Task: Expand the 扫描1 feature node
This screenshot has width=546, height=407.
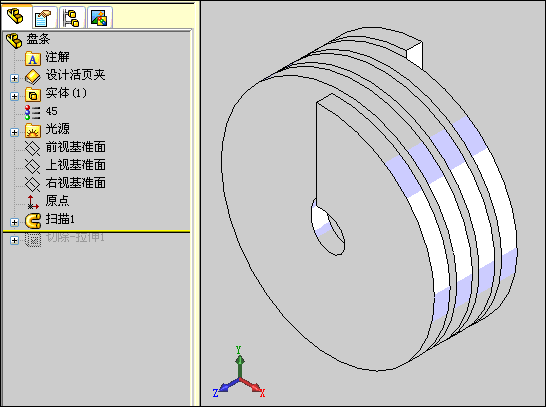Action: 14,222
